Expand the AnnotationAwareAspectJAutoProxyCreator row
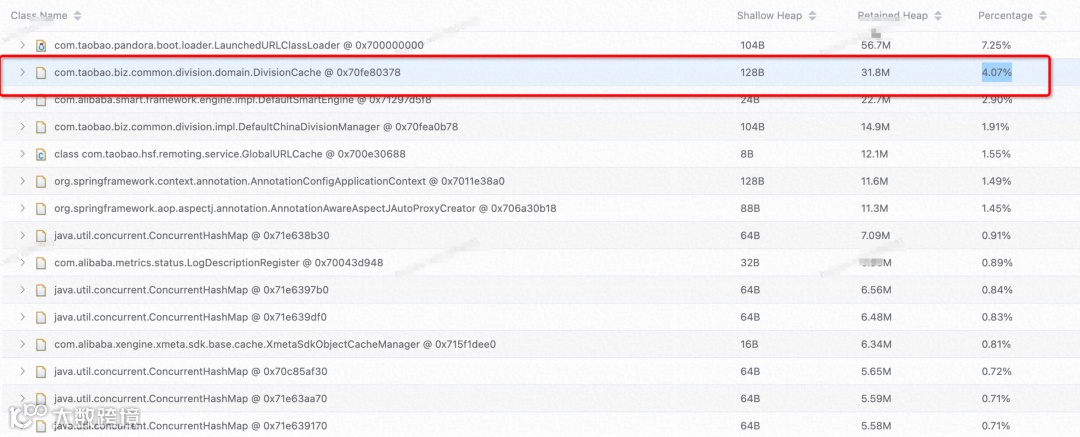The width and height of the screenshot is (1080, 437). (22, 208)
